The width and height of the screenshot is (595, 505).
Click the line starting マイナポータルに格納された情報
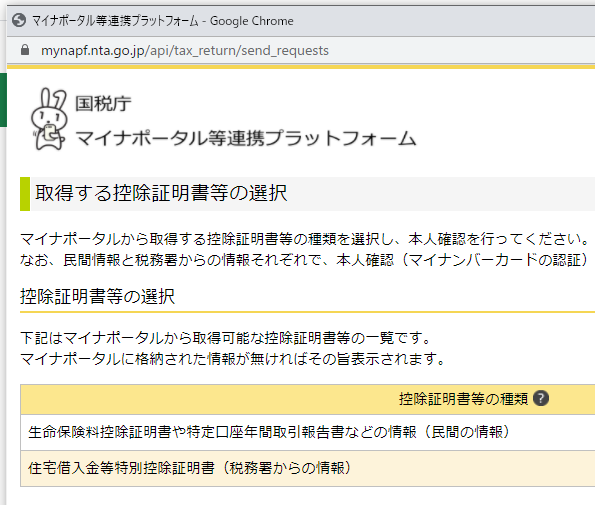(233, 359)
